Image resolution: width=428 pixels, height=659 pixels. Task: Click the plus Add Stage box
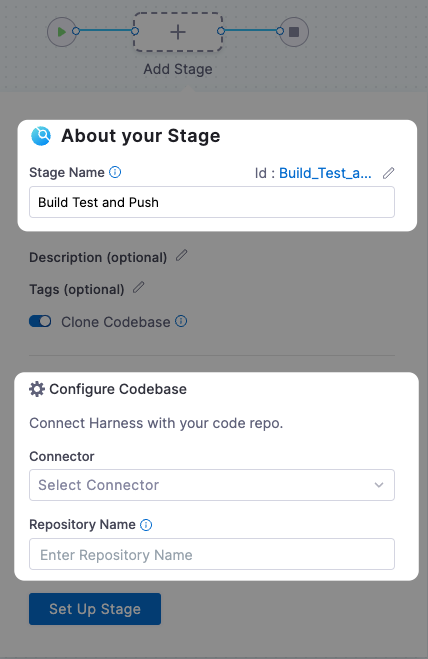178,32
